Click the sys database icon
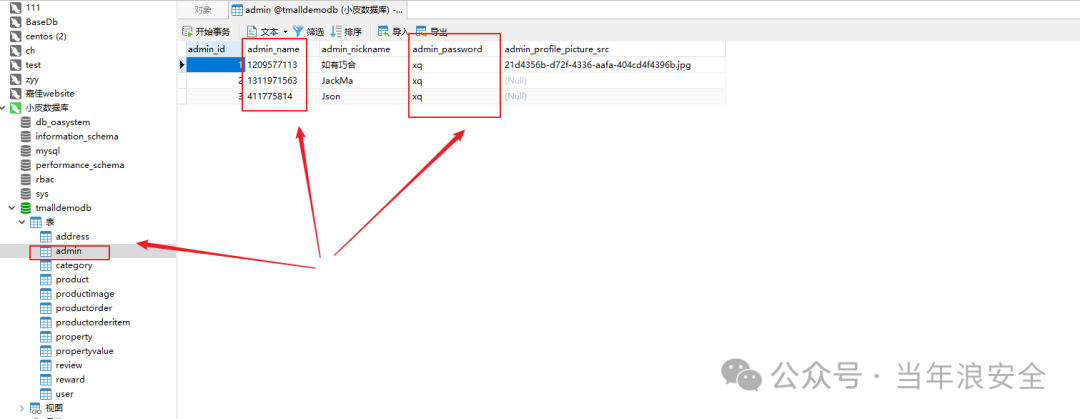The image size is (1080, 419). (26, 194)
